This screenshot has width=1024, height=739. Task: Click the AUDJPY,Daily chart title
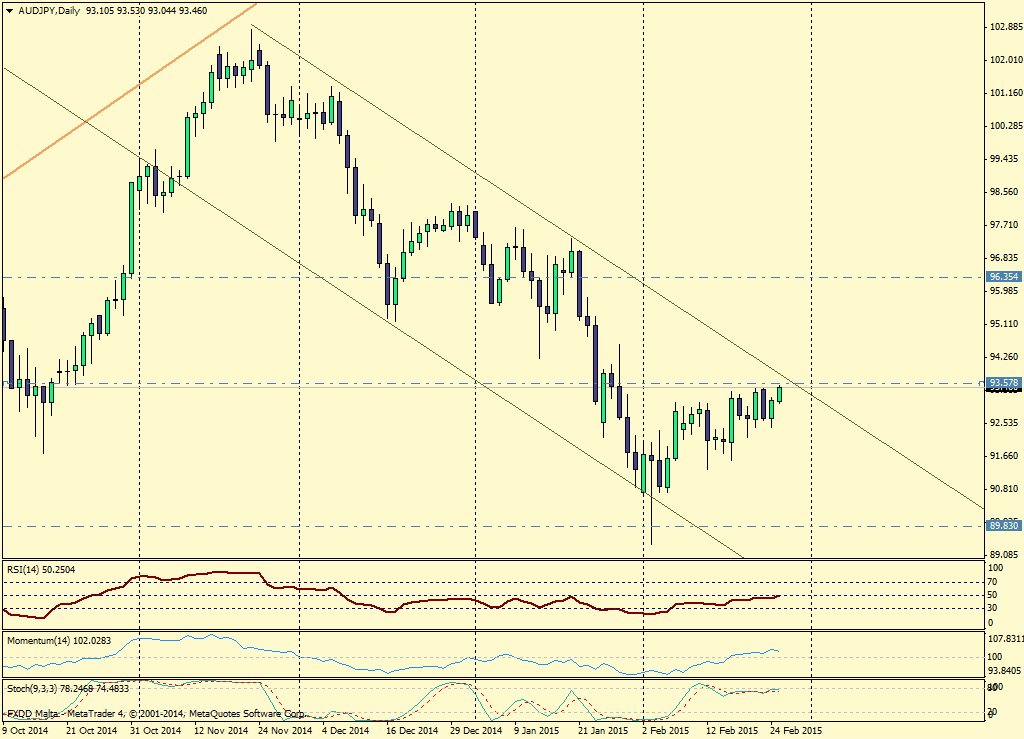click(x=43, y=10)
